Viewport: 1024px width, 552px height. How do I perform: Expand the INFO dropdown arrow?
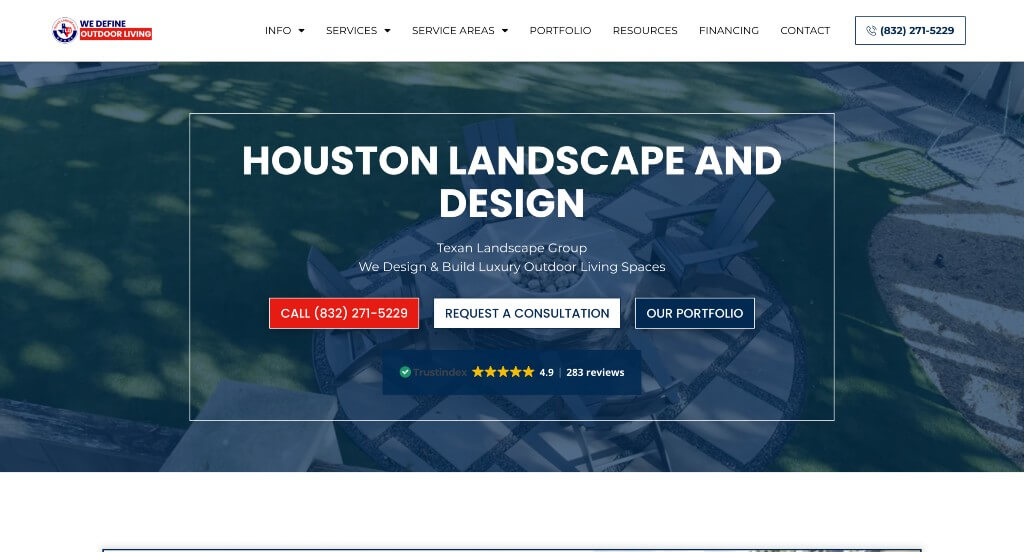point(301,31)
